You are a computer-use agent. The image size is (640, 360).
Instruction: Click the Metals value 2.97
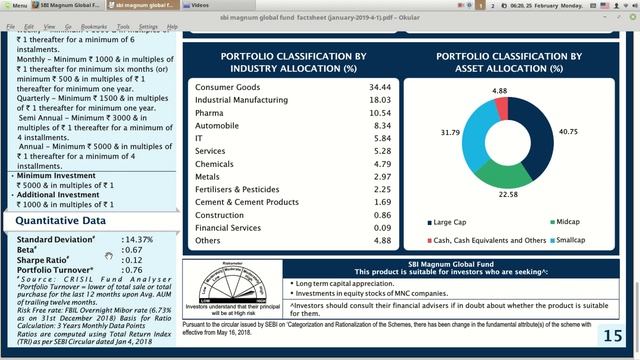(x=382, y=177)
